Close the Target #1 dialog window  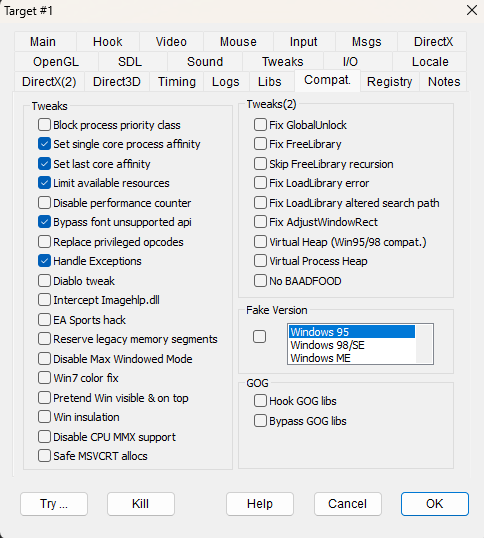[x=472, y=10]
